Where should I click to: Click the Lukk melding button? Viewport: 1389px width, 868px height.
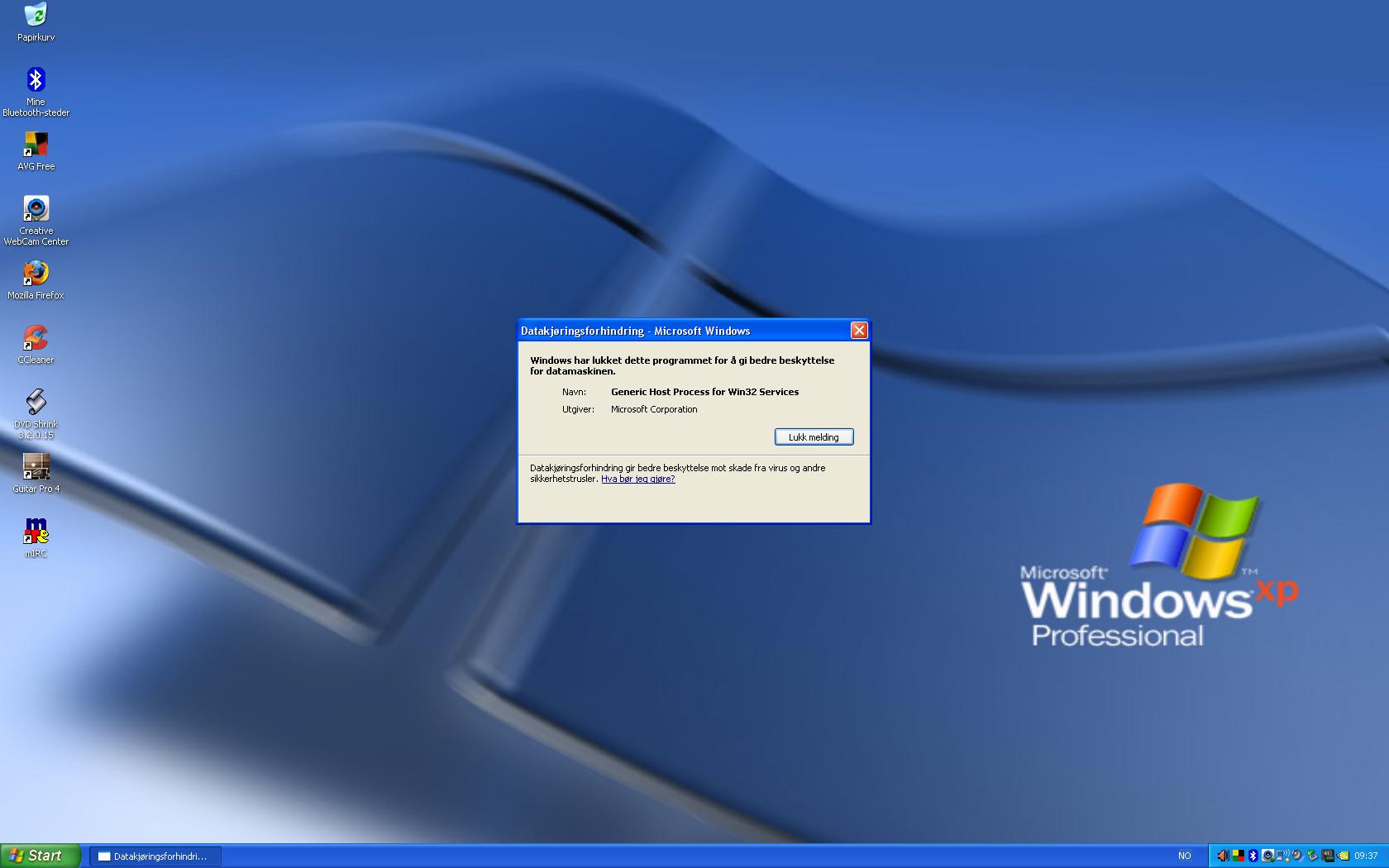[814, 437]
